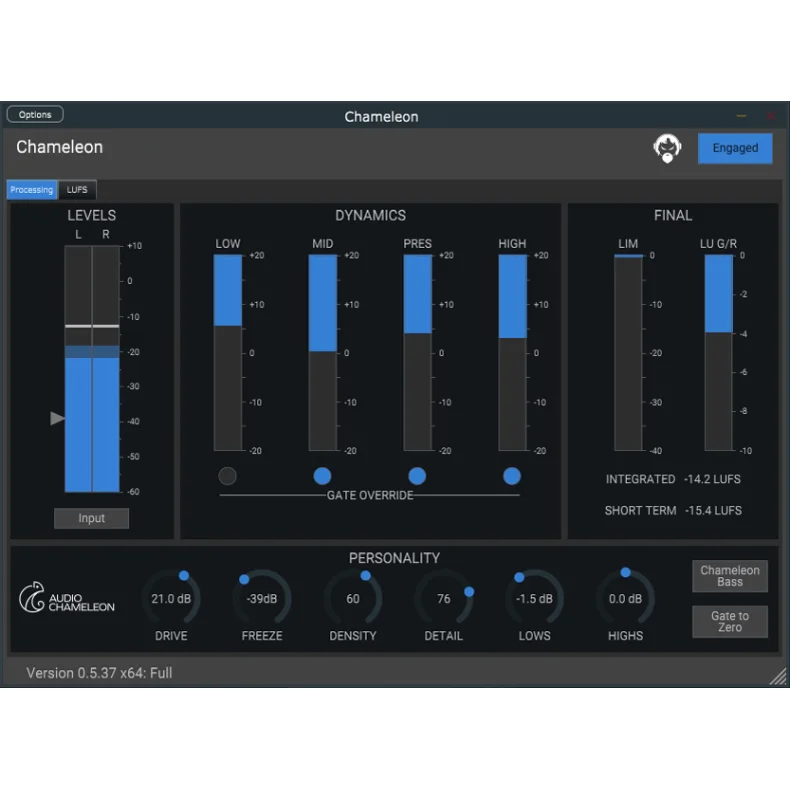Viewport: 790px width, 790px height.
Task: Close the Chameleon window
Action: tap(771, 116)
